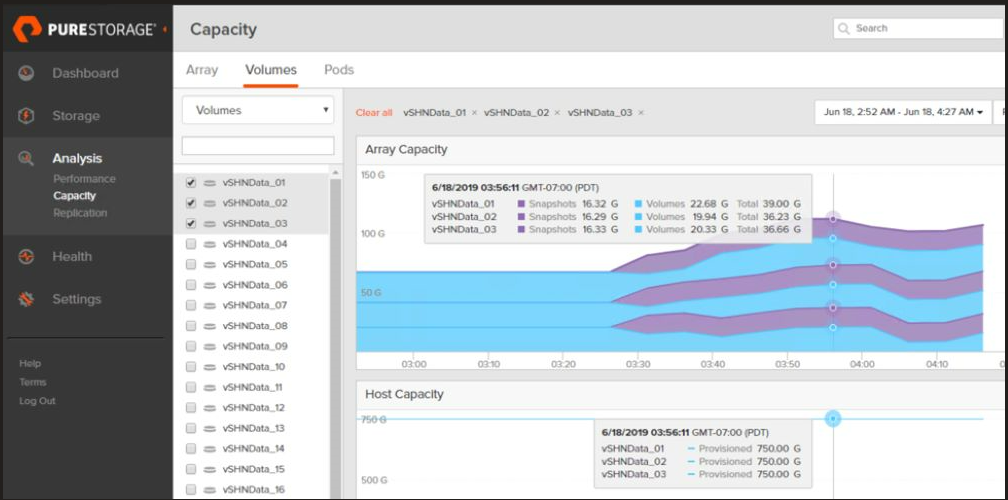Click the Host Capacity panel title
The height and width of the screenshot is (500, 1008).
point(404,394)
